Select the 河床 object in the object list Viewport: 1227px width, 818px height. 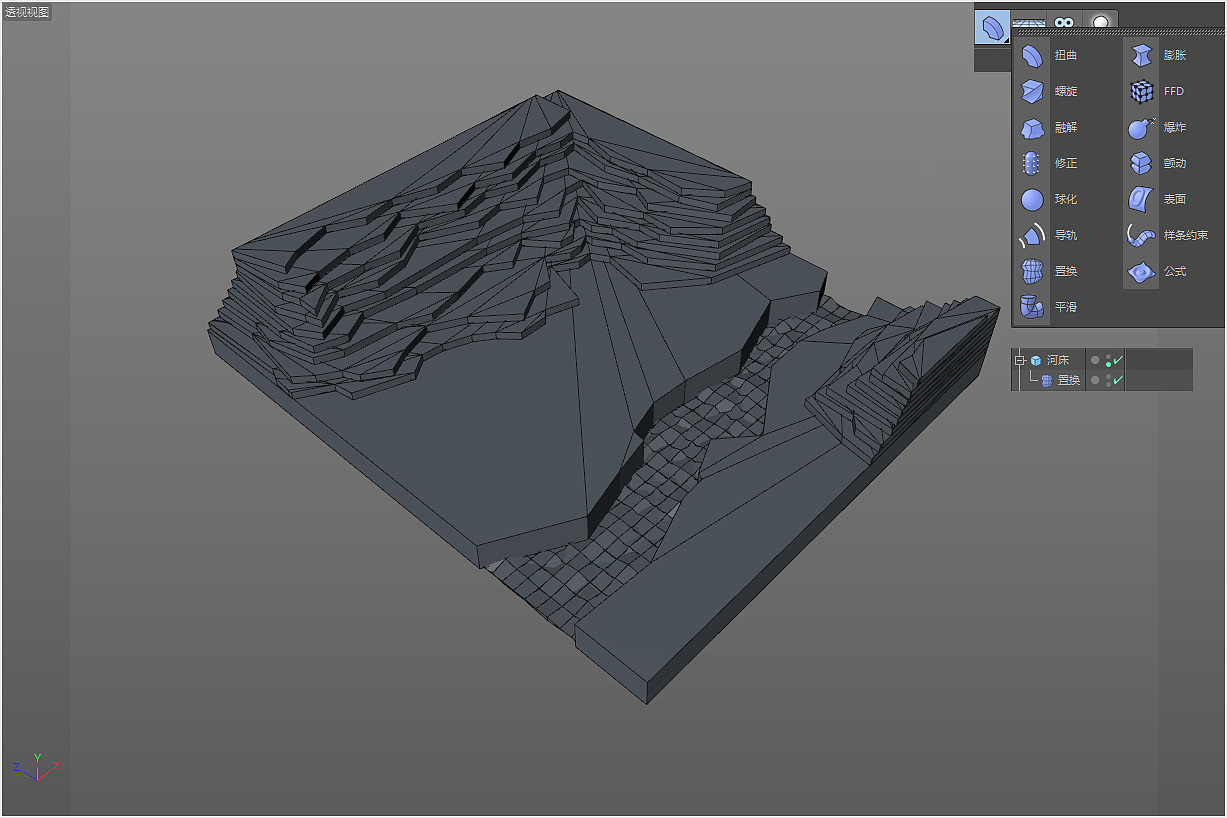[x=1058, y=360]
